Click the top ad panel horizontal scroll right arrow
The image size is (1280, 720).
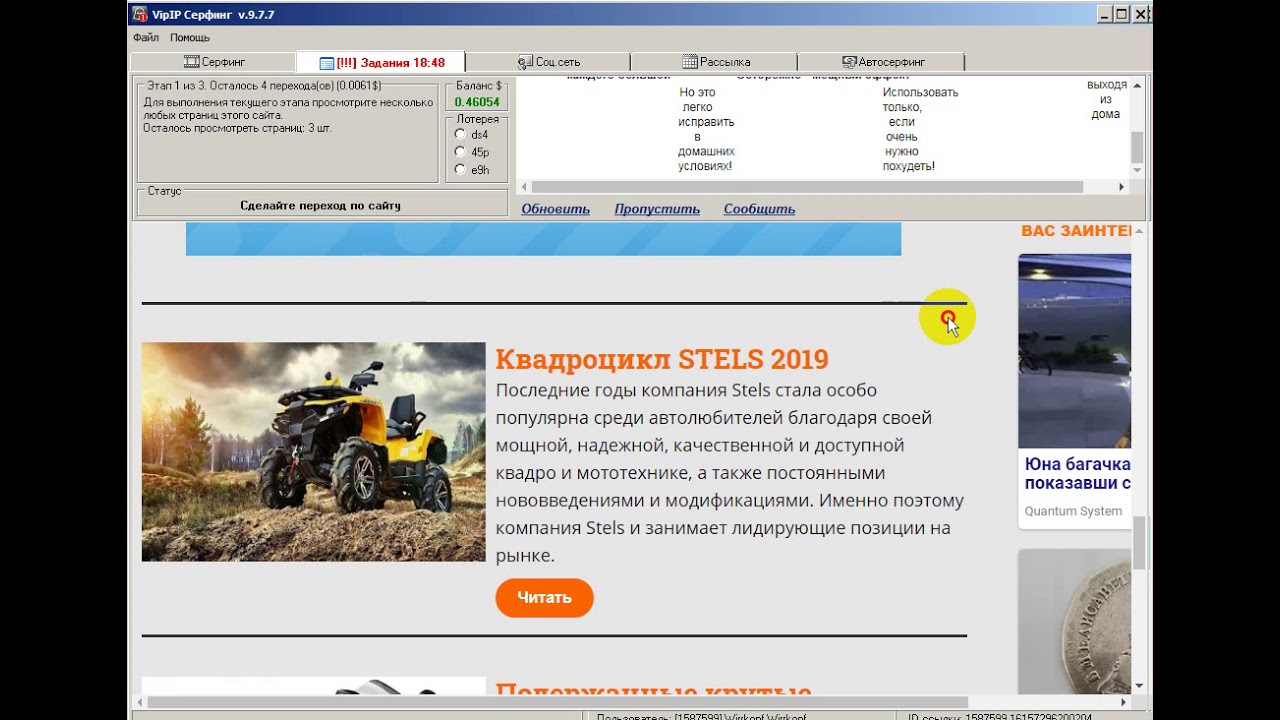(1121, 187)
